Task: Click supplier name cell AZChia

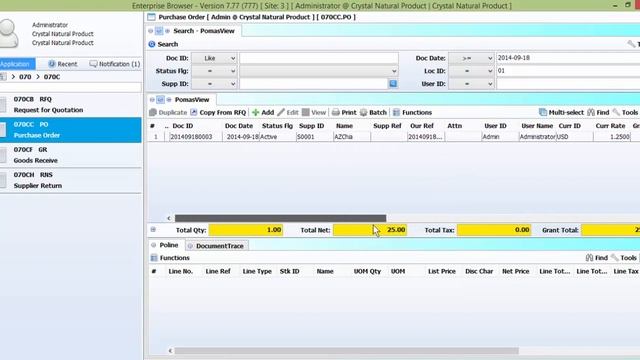Action: coord(352,137)
